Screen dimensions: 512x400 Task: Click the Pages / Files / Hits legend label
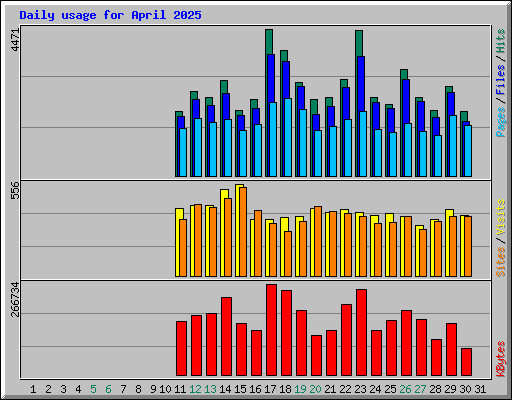pyautogui.click(x=501, y=83)
